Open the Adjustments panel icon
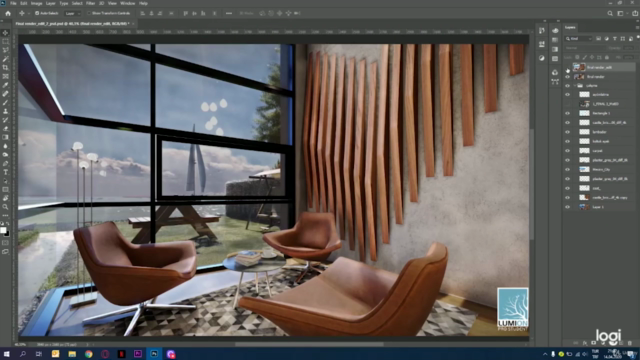Viewport: 640px width, 360px height. pyautogui.click(x=542, y=58)
